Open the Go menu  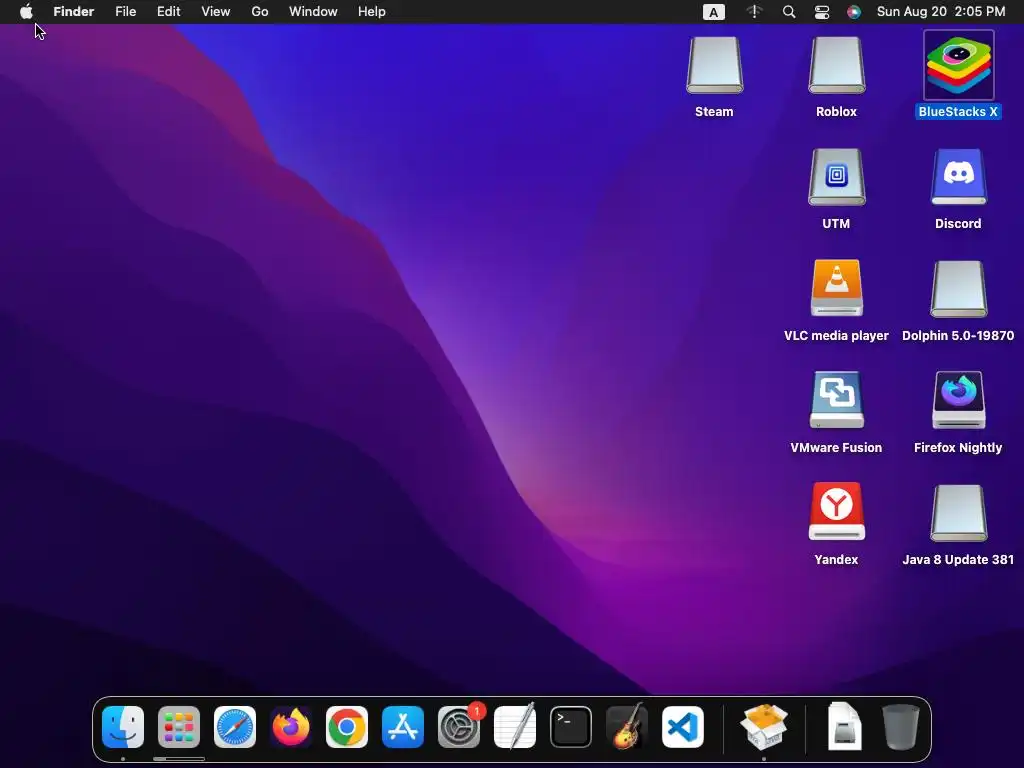[x=260, y=12]
